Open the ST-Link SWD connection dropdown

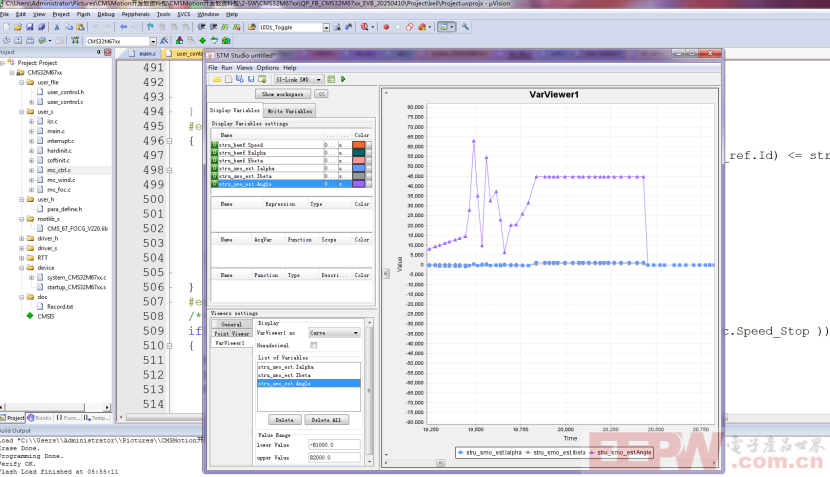pyautogui.click(x=319, y=79)
